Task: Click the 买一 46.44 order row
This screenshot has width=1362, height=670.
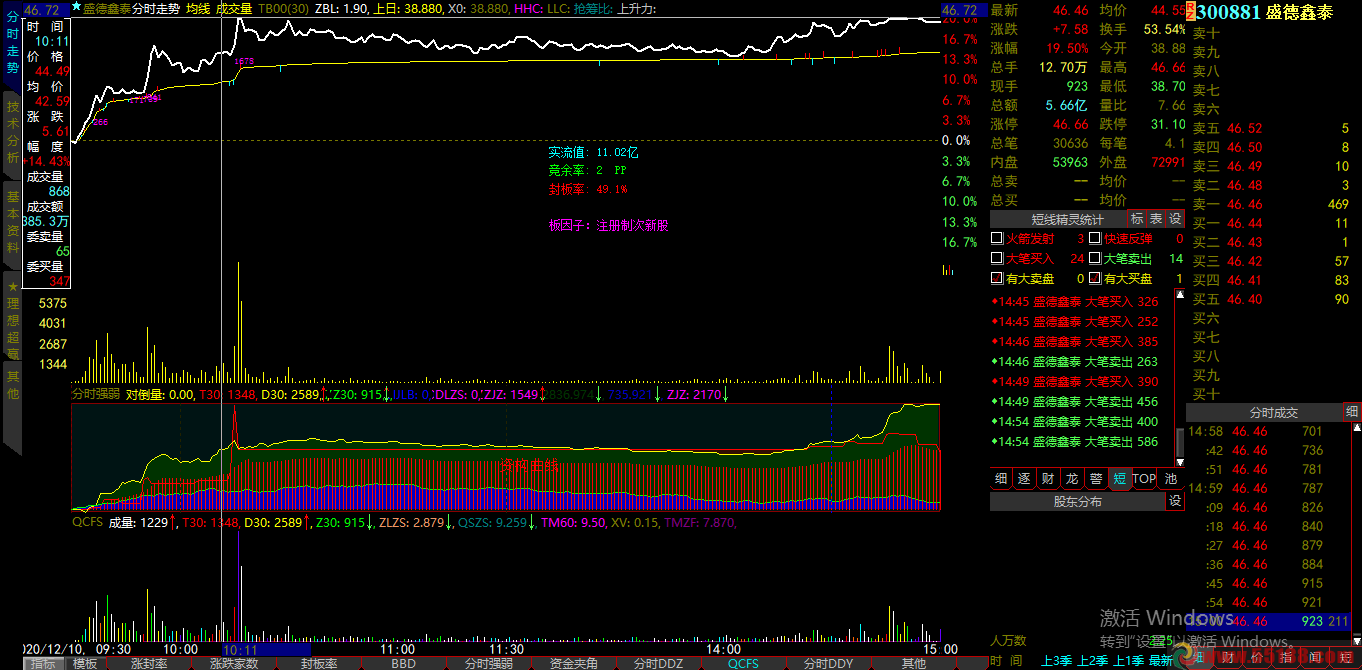Action: (x=1271, y=223)
